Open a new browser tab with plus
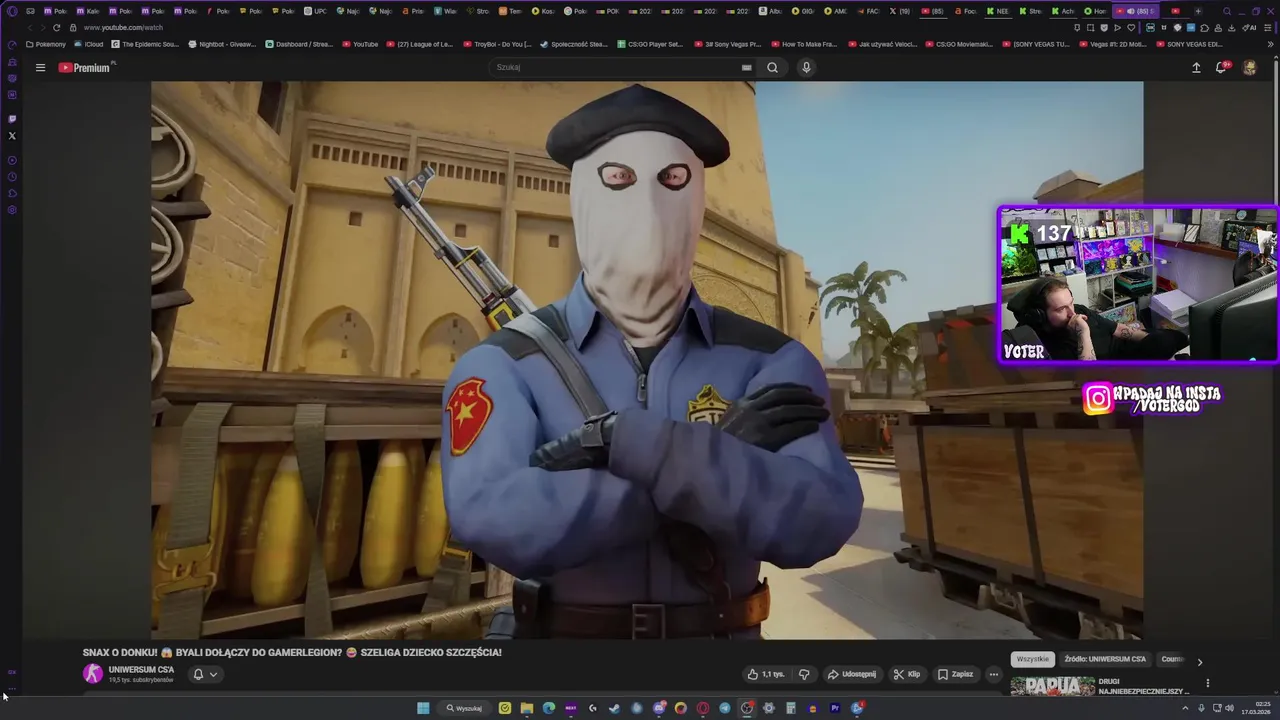The width and height of the screenshot is (1280, 720). 1198,11
